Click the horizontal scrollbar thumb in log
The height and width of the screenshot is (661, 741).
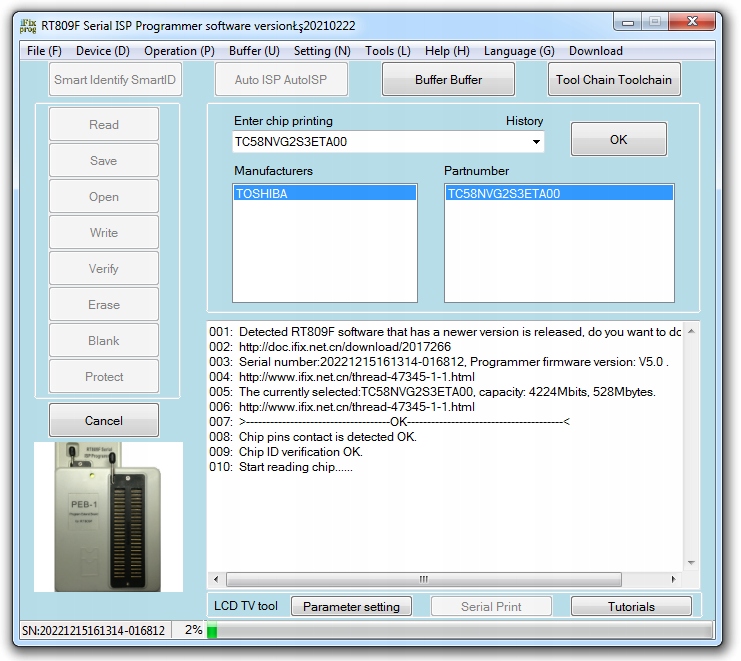click(x=424, y=579)
